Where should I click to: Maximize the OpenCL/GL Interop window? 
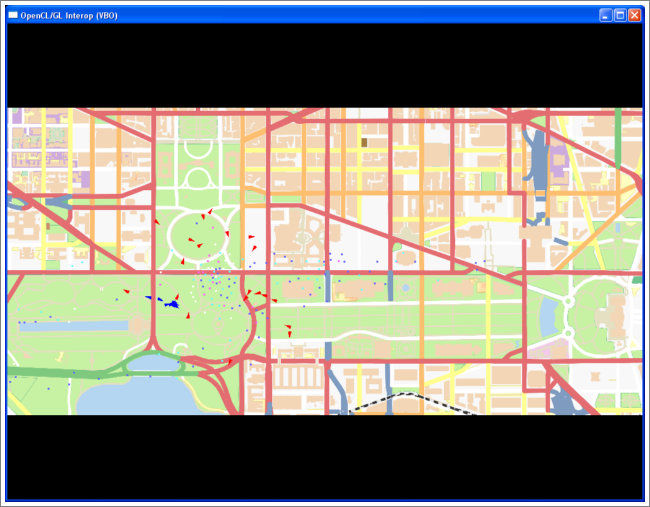pos(620,15)
